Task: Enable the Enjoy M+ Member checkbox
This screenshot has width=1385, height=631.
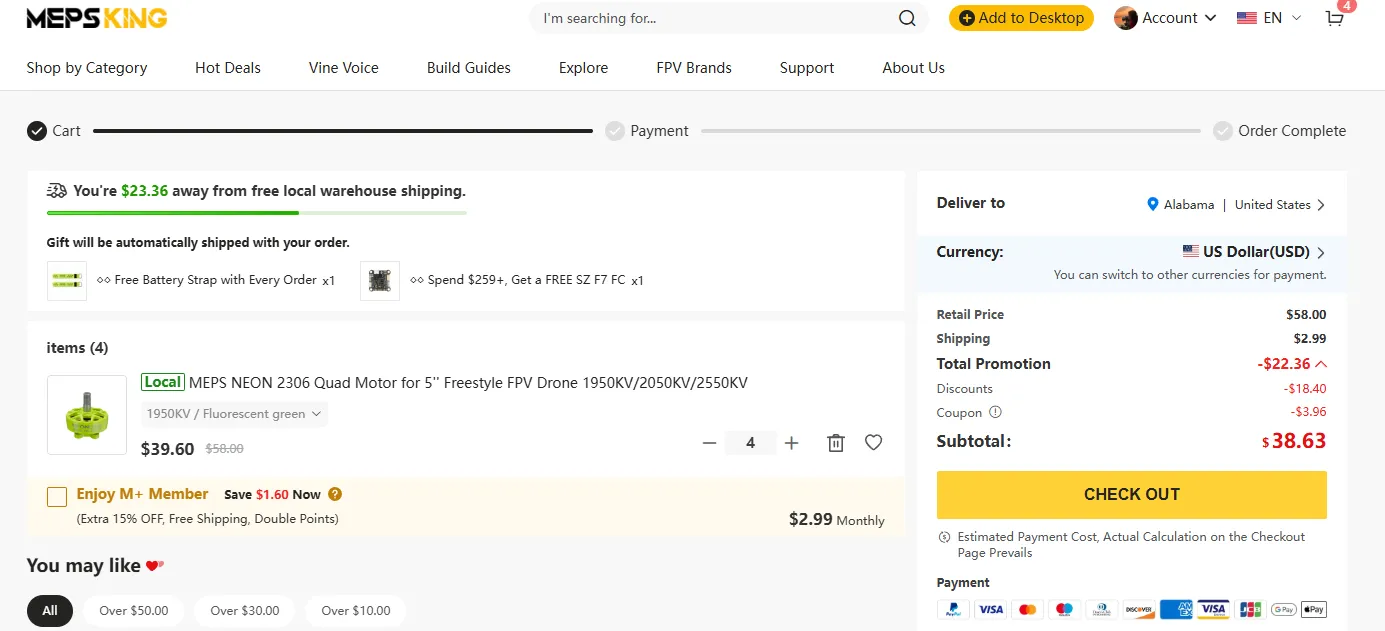Action: coord(57,496)
